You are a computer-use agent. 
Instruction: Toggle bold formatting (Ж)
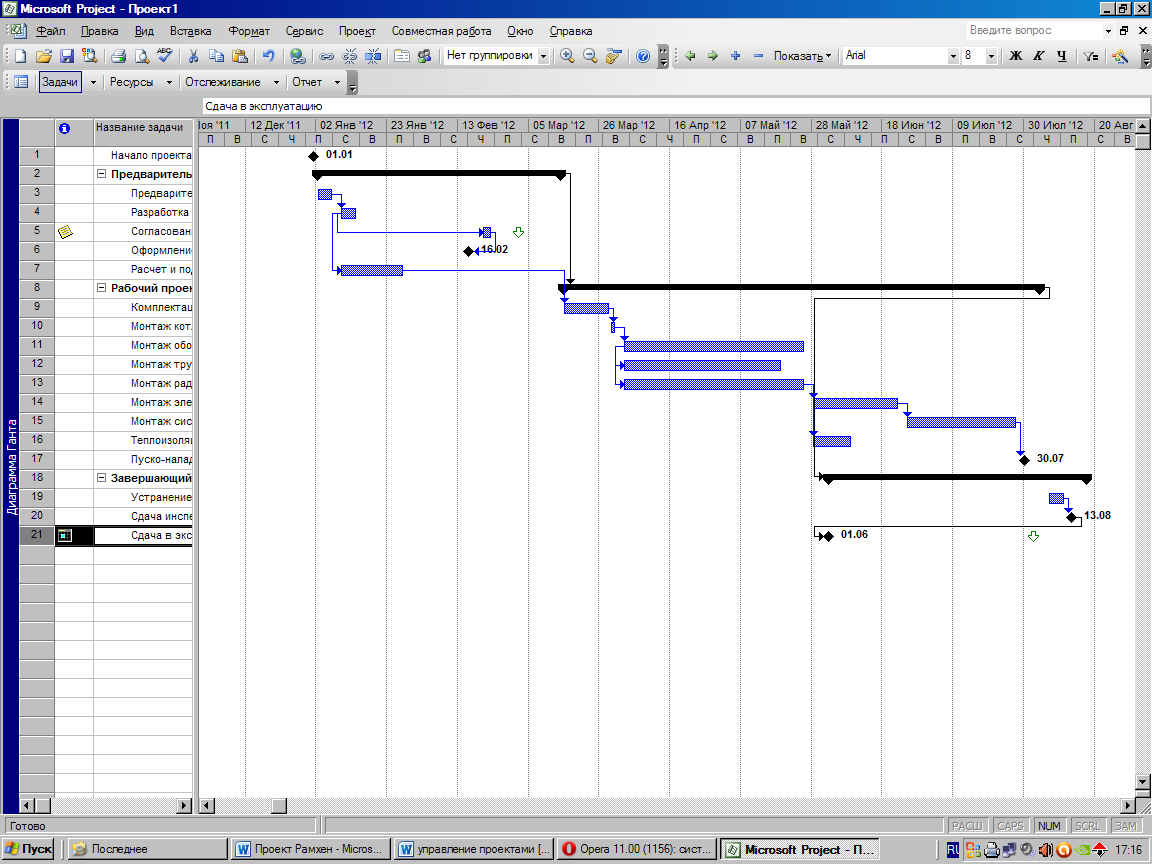[1015, 56]
